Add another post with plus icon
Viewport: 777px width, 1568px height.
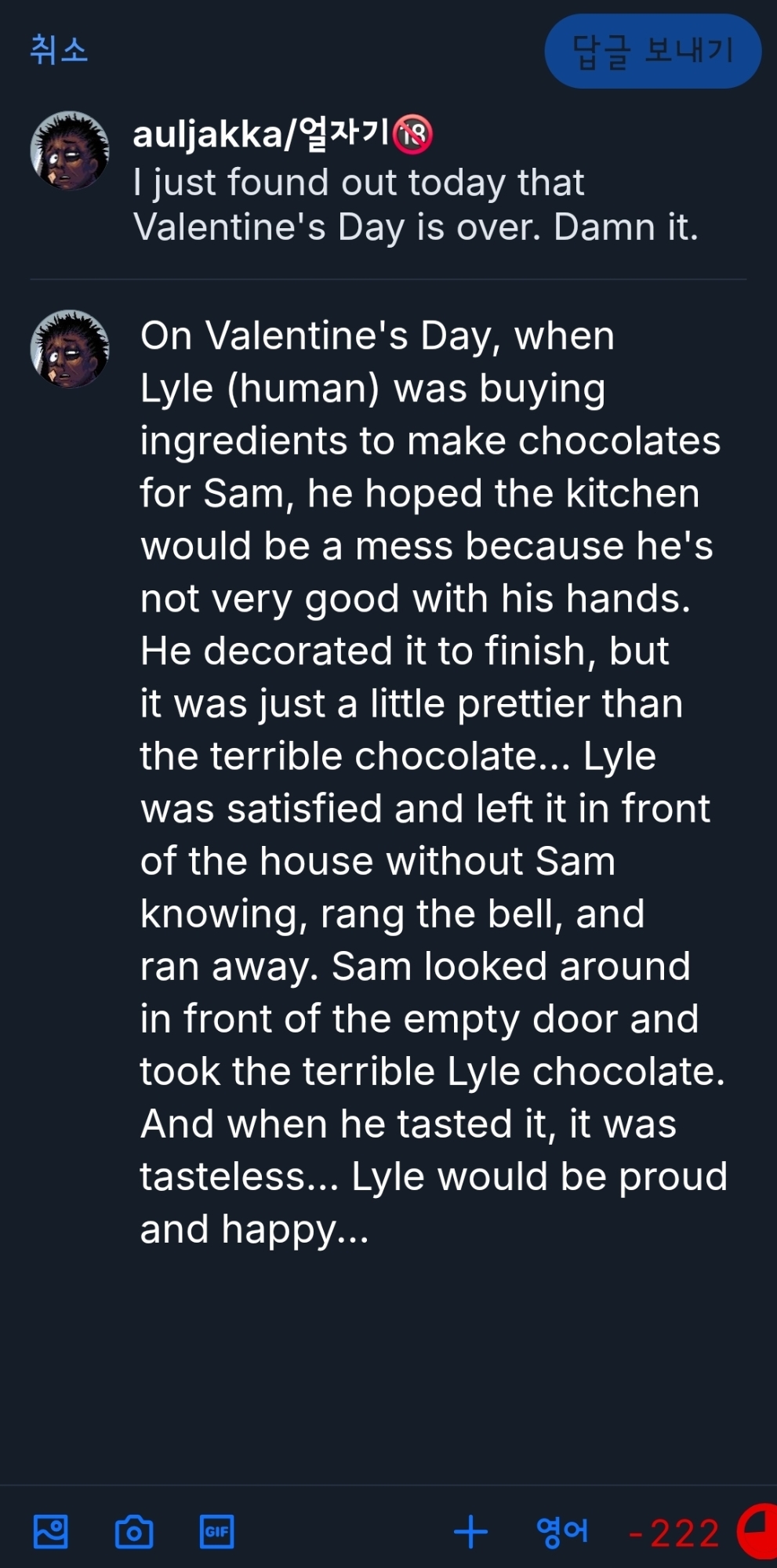point(470,1531)
